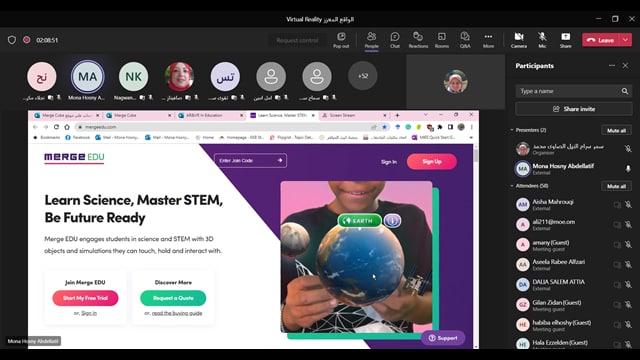Click DALIA SALEM ATTIA mic status icon
The image size is (640, 360).
[628, 284]
